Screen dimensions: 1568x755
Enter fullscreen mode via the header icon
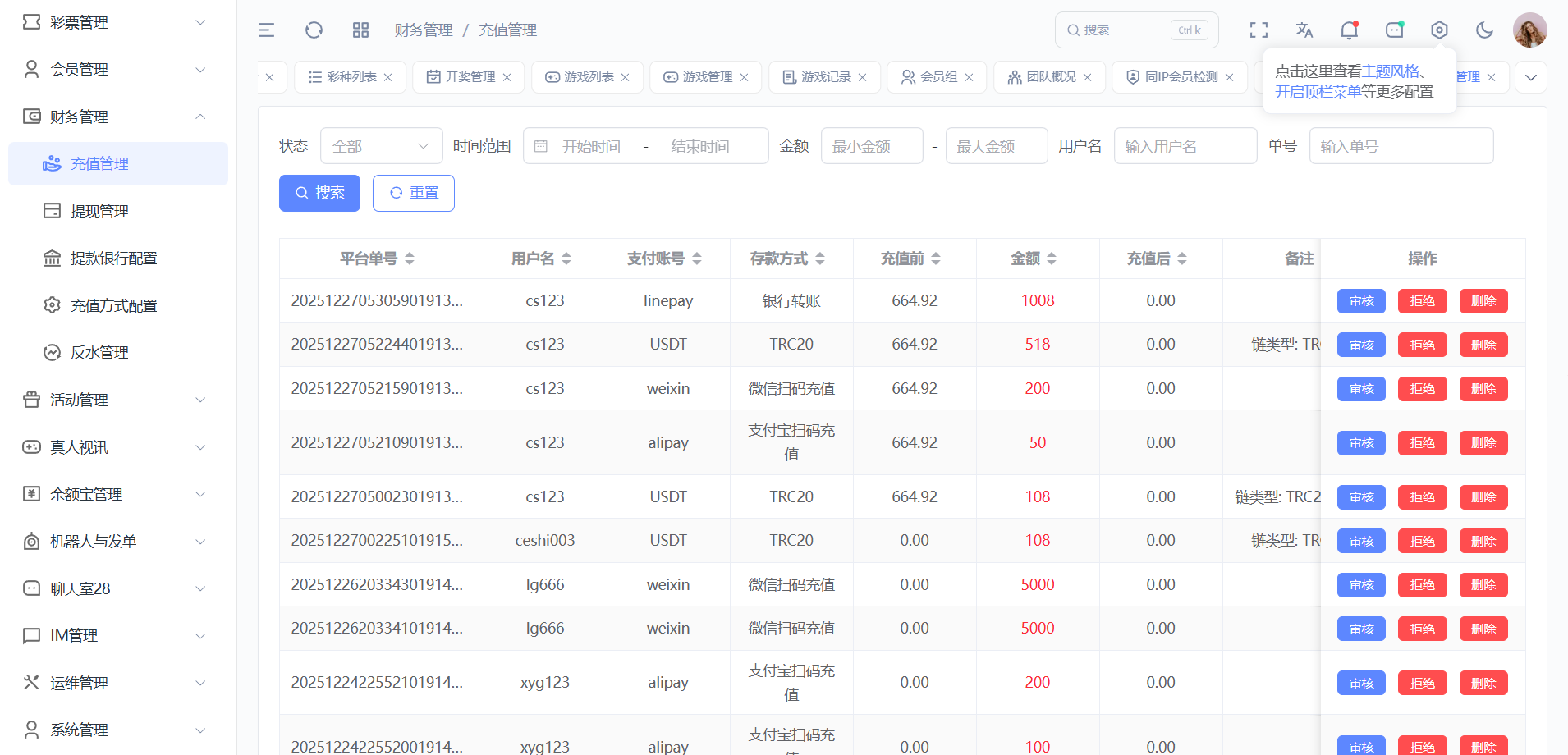[x=1259, y=30]
